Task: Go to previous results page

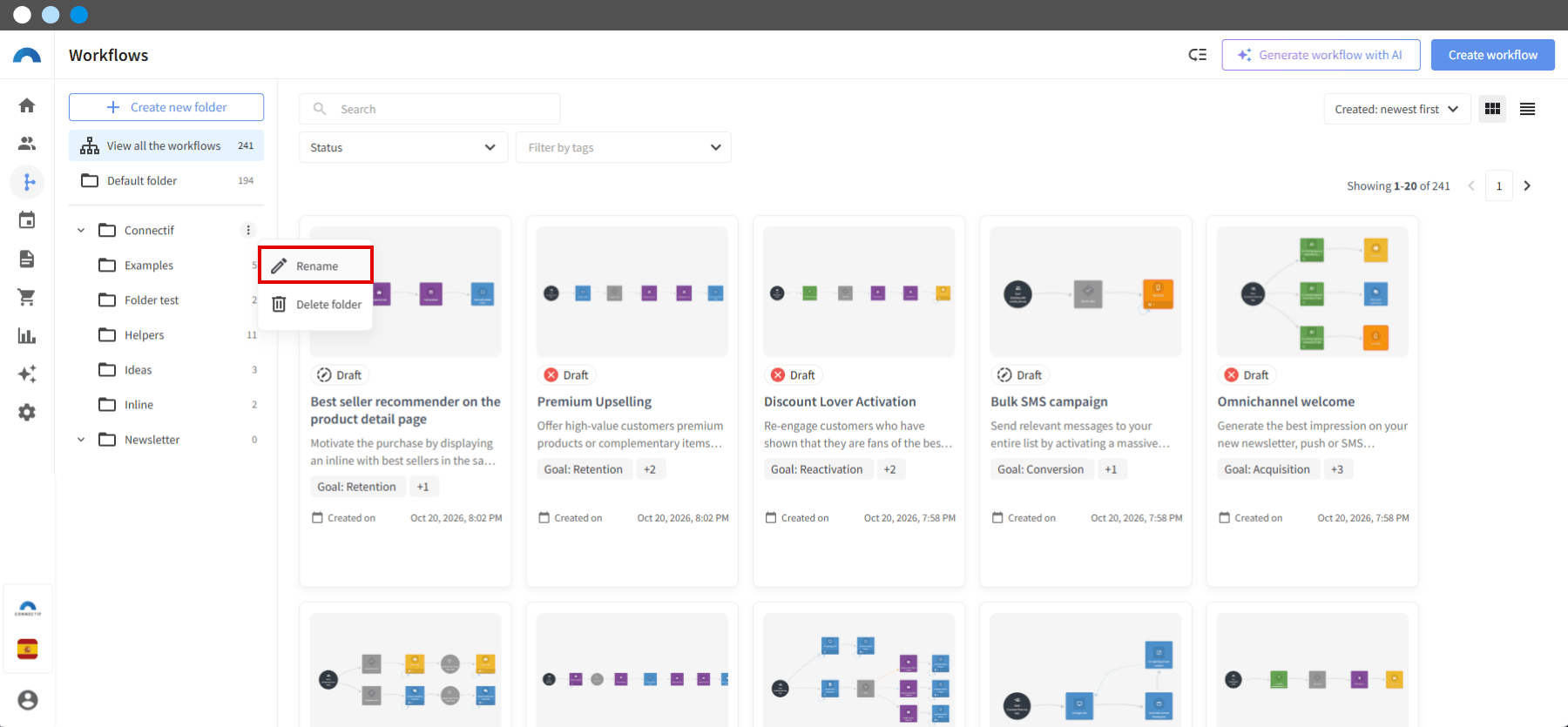Action: tap(1471, 185)
